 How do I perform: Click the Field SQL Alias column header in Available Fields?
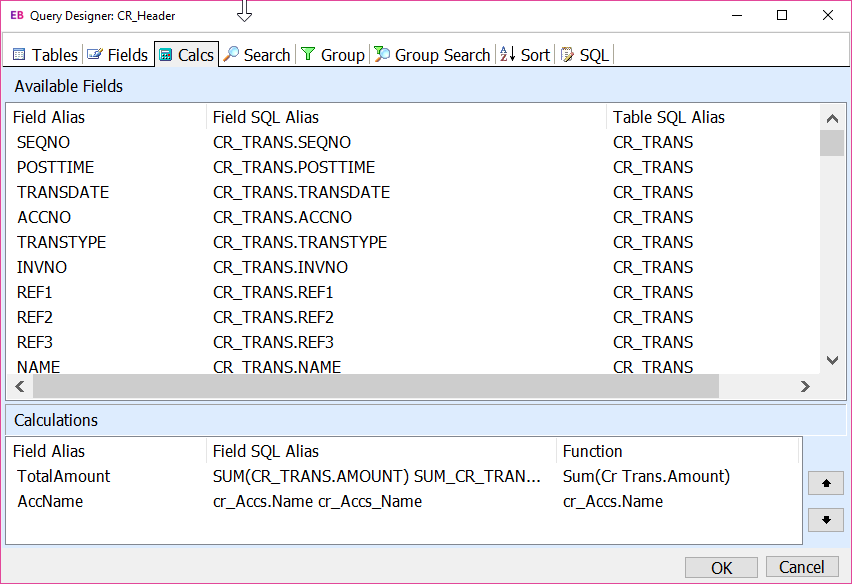[x=266, y=117]
